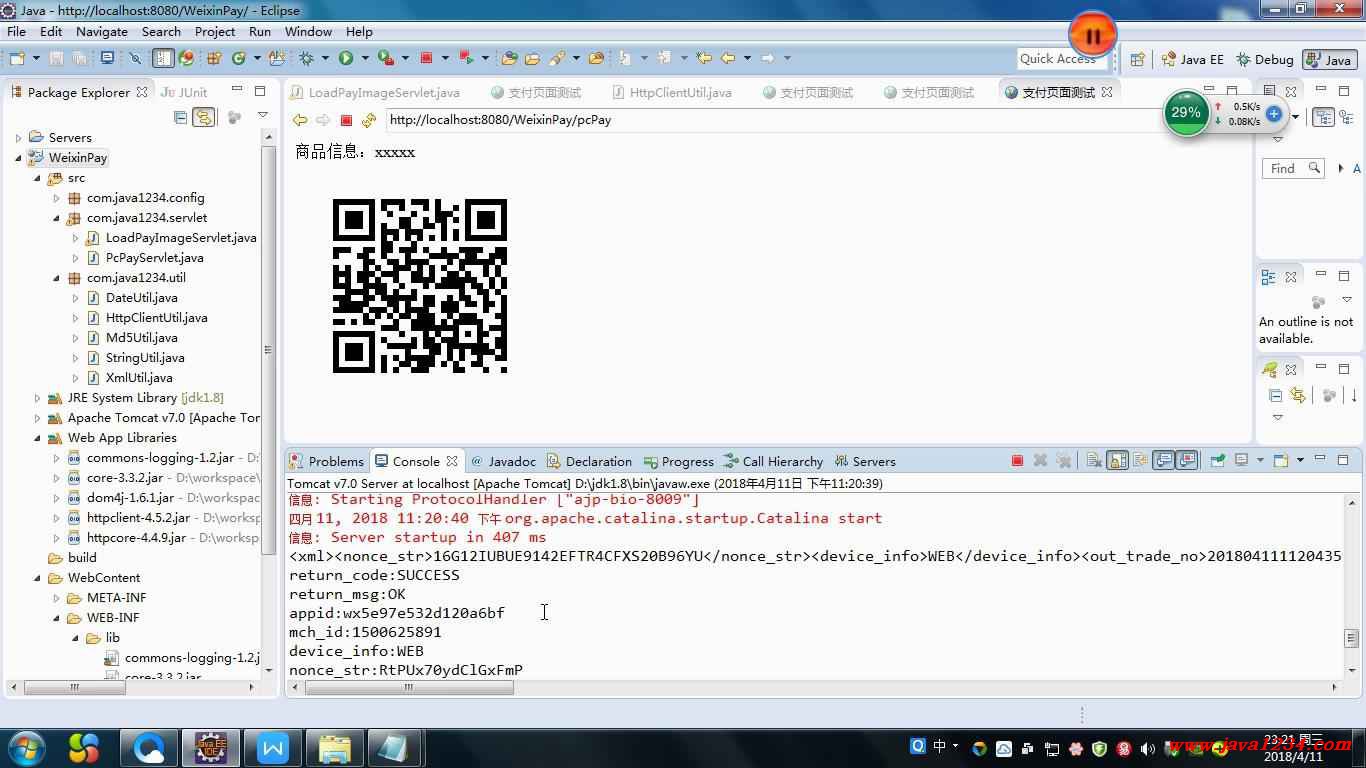1366x768 pixels.
Task: Go back in the internal browser
Action: click(x=299, y=120)
